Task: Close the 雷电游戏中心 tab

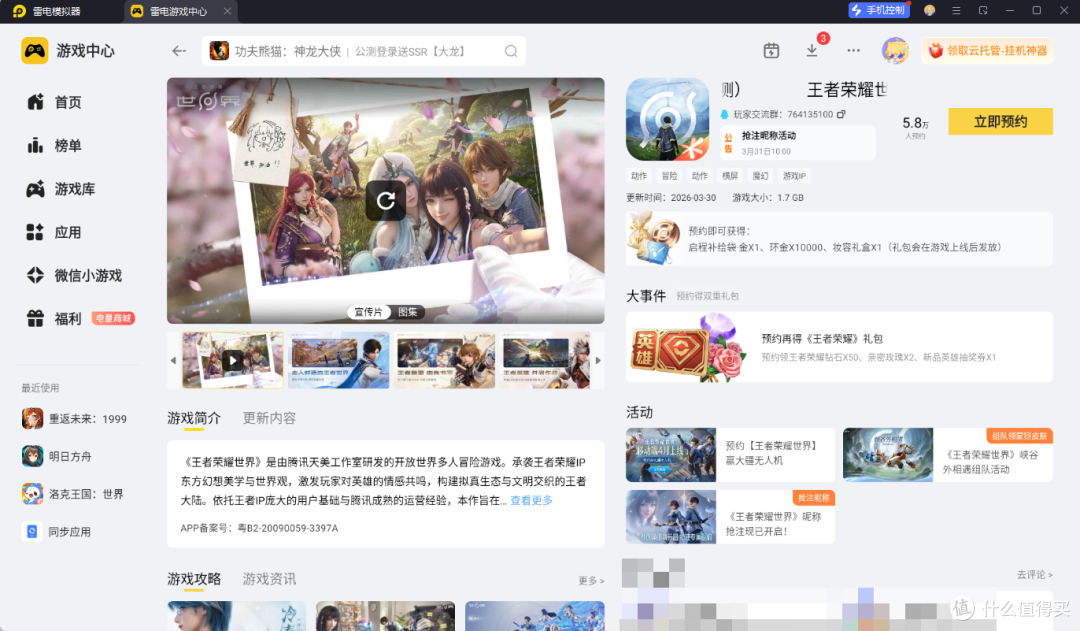Action: (x=227, y=11)
